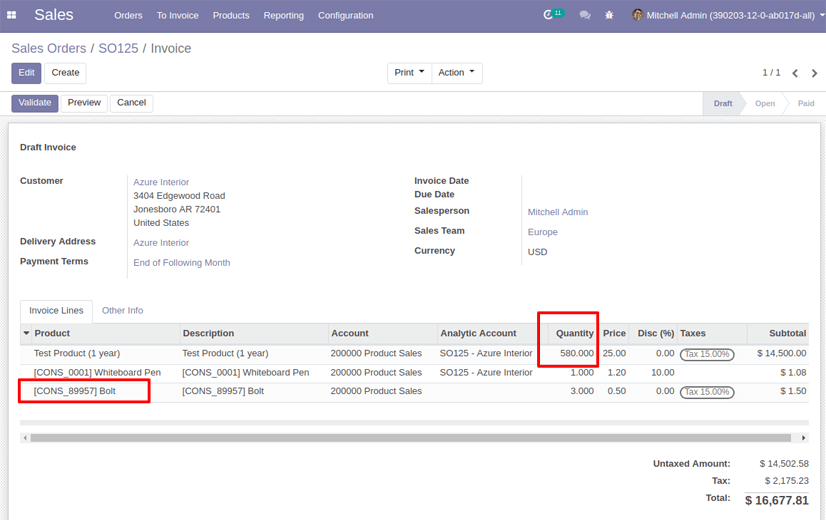
Task: Open the Configuration menu
Action: (x=346, y=15)
